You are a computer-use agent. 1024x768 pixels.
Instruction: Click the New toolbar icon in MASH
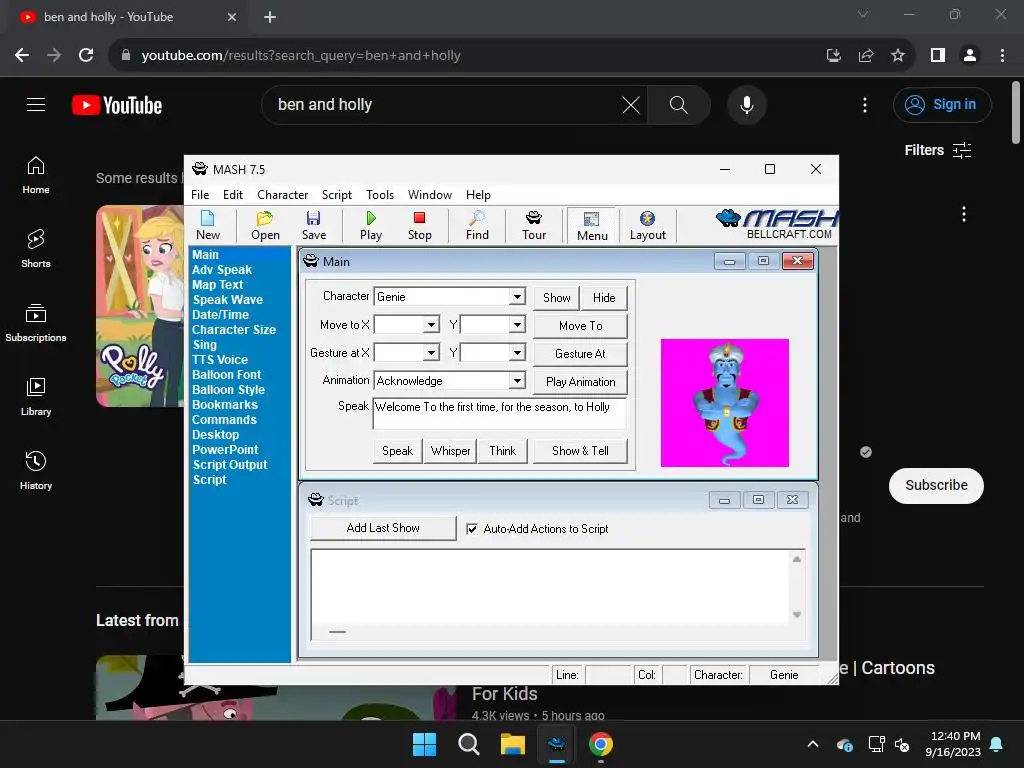click(x=208, y=225)
